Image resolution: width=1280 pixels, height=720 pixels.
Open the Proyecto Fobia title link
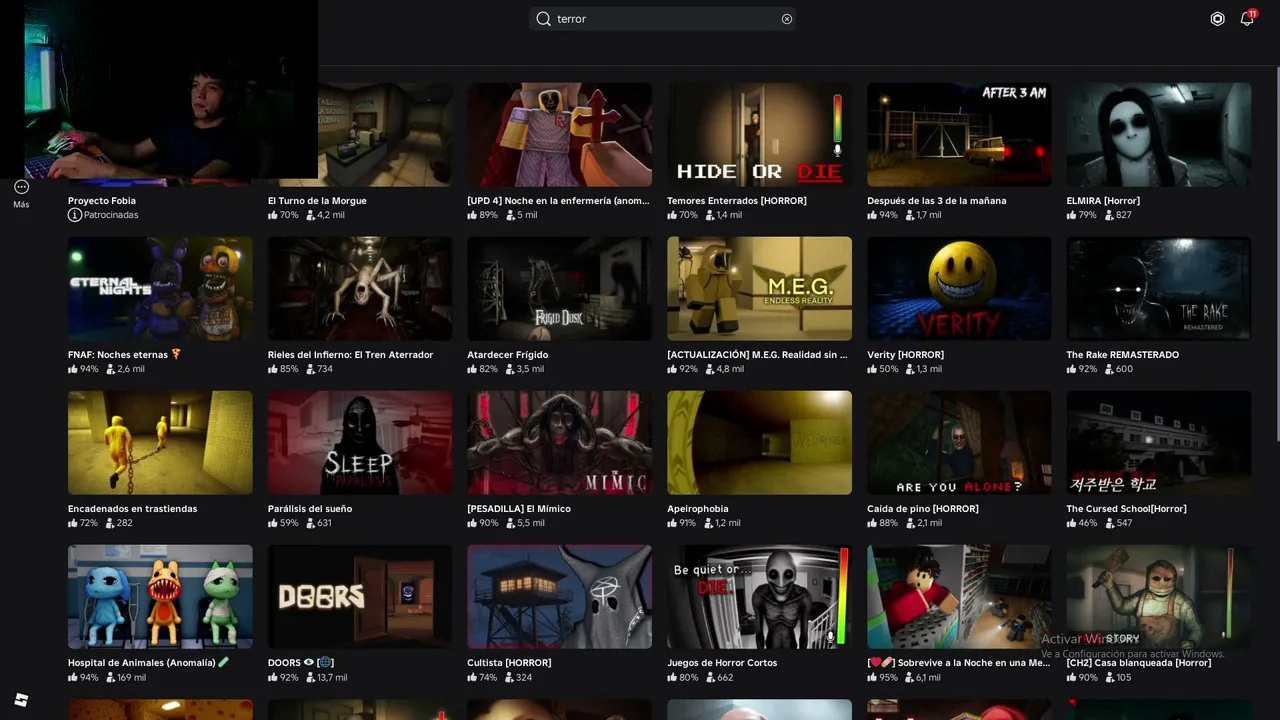(x=102, y=201)
